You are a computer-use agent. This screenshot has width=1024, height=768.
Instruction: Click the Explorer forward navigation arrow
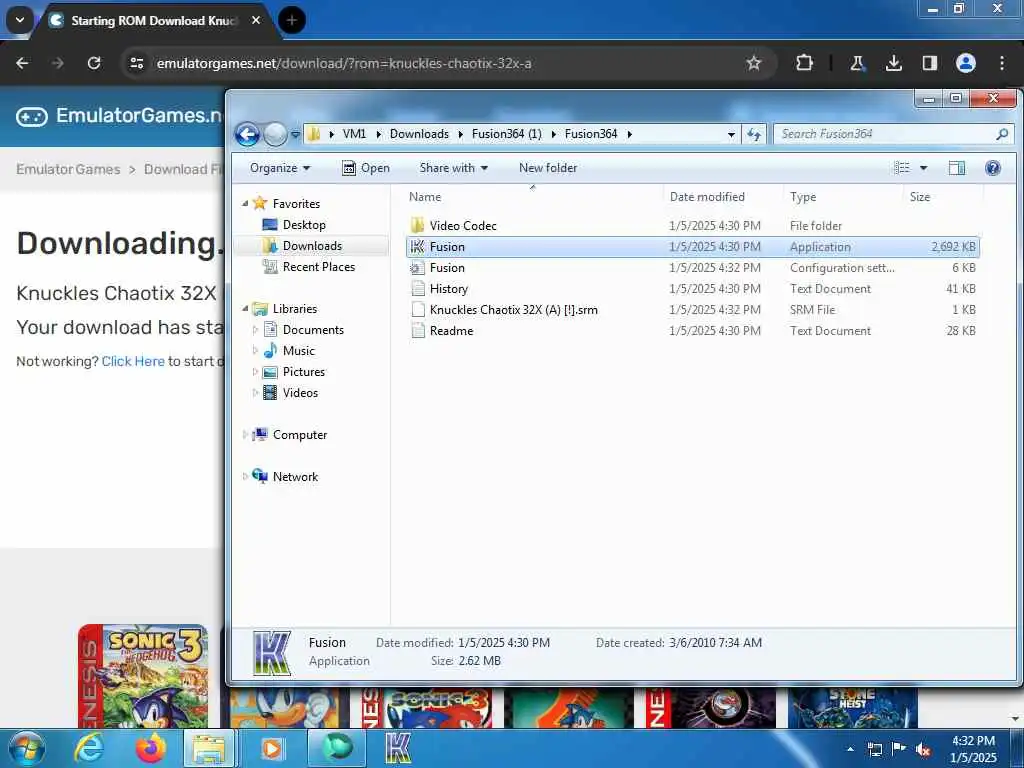[x=275, y=135]
